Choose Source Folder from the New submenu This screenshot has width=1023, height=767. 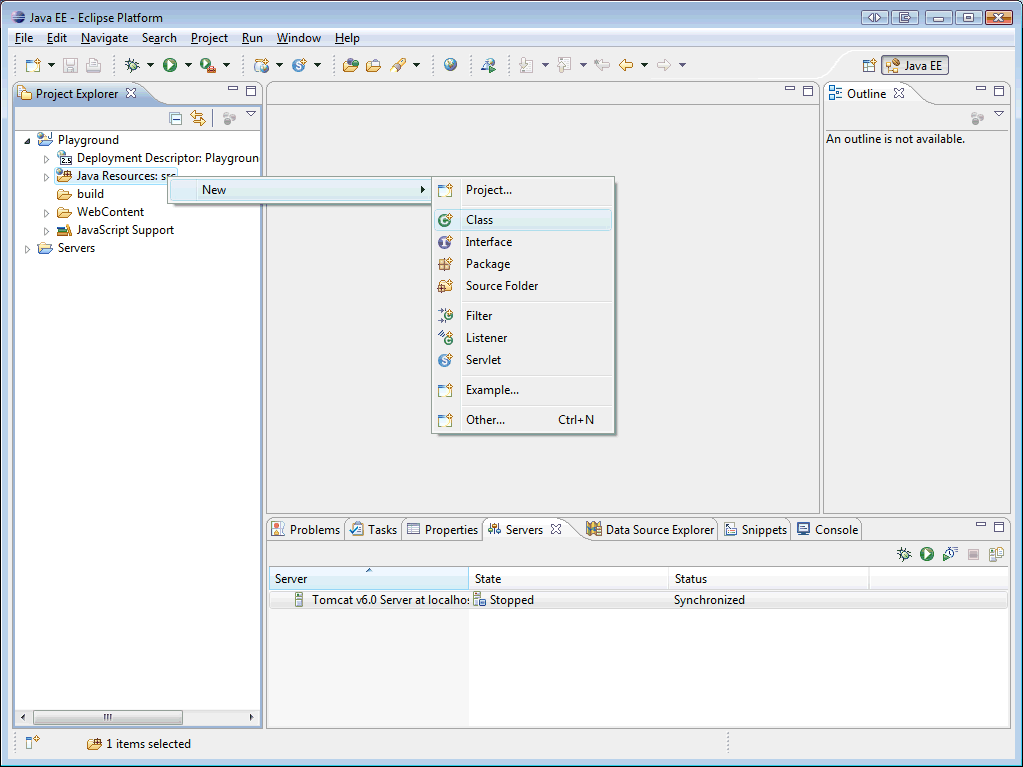point(523,286)
